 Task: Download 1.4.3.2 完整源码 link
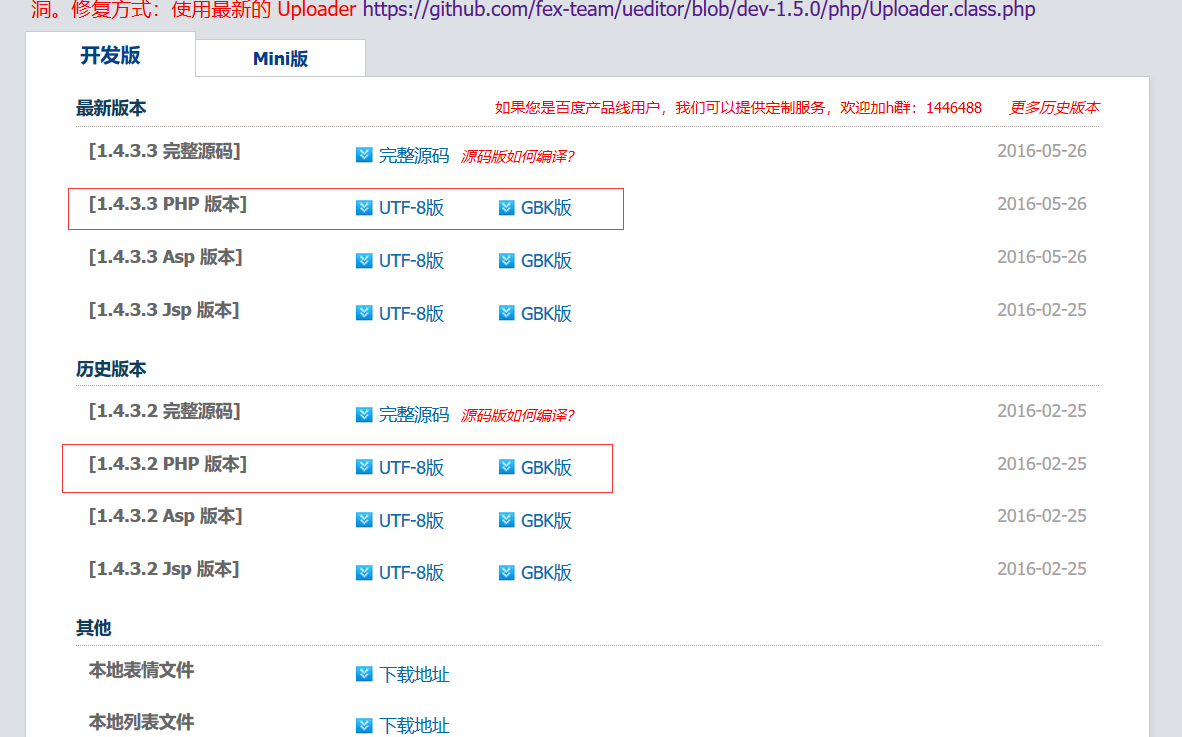(414, 414)
